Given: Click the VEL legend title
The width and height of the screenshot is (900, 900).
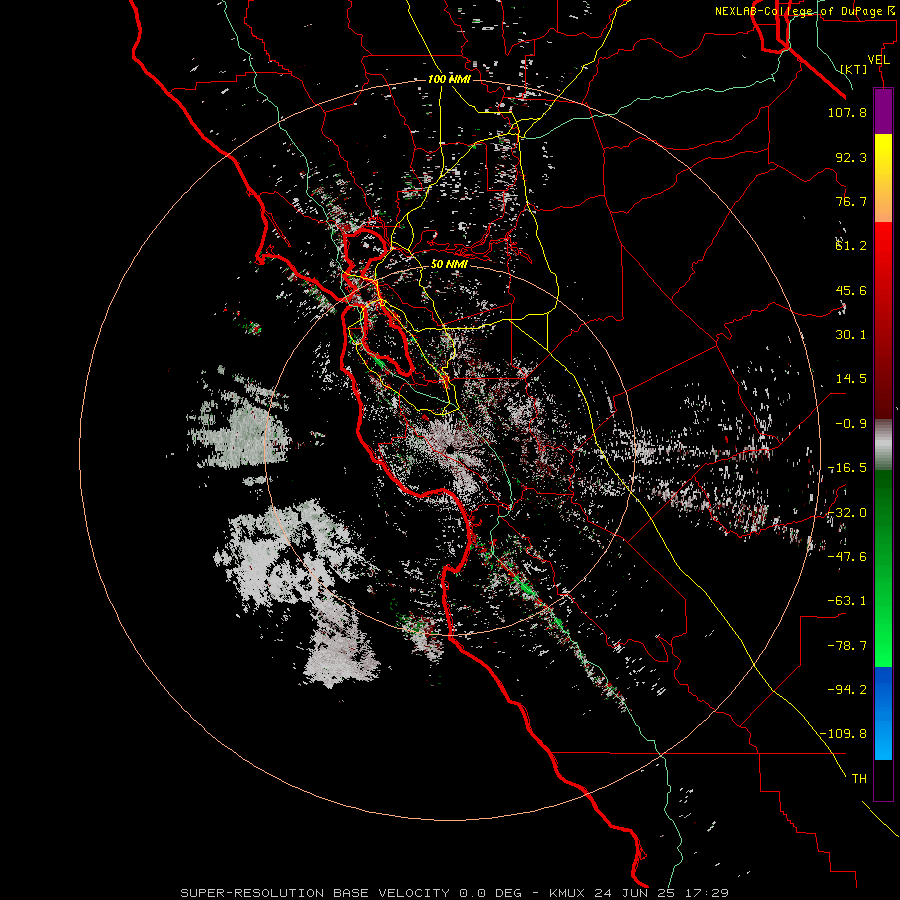Looking at the screenshot, I should point(878,60).
